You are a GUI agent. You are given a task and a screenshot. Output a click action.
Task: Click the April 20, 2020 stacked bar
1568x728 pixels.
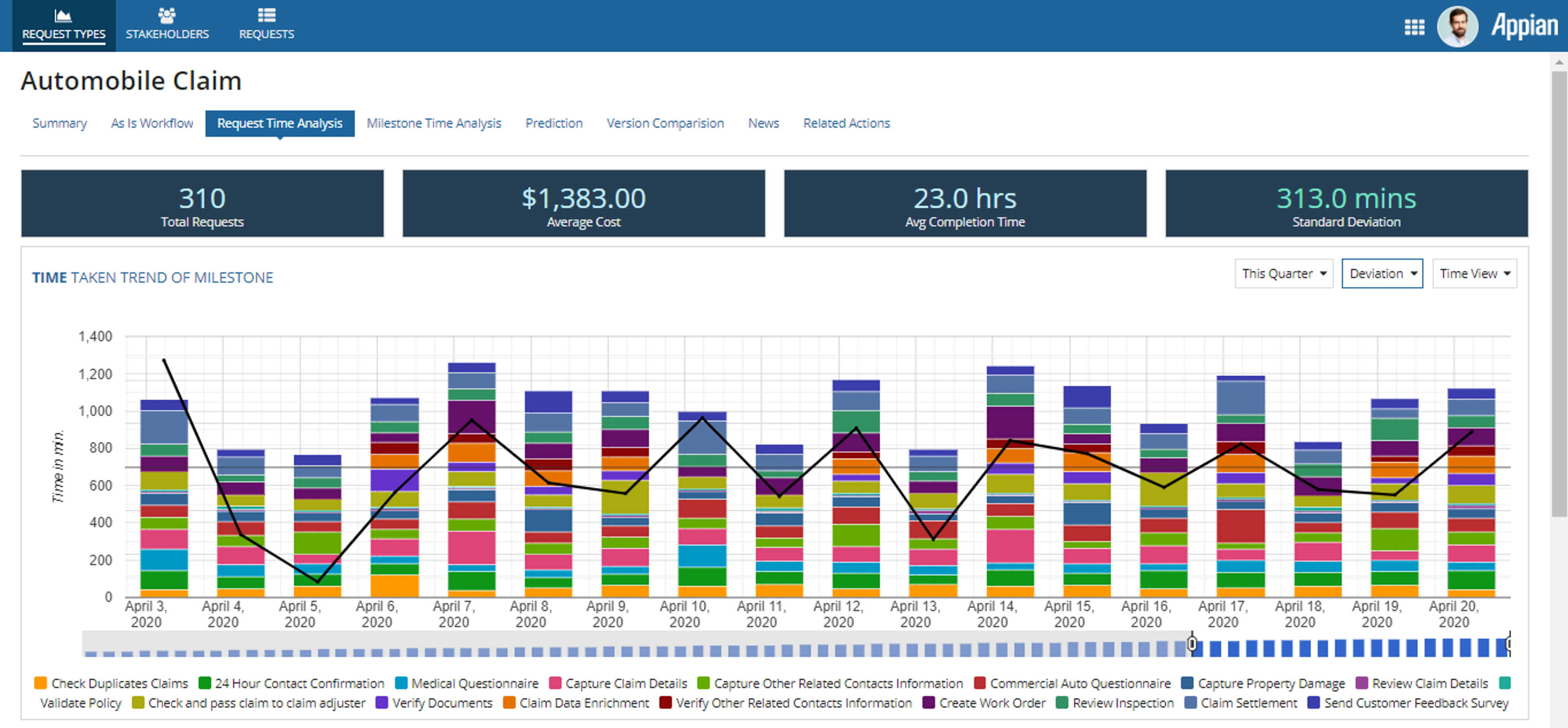click(x=1471, y=493)
